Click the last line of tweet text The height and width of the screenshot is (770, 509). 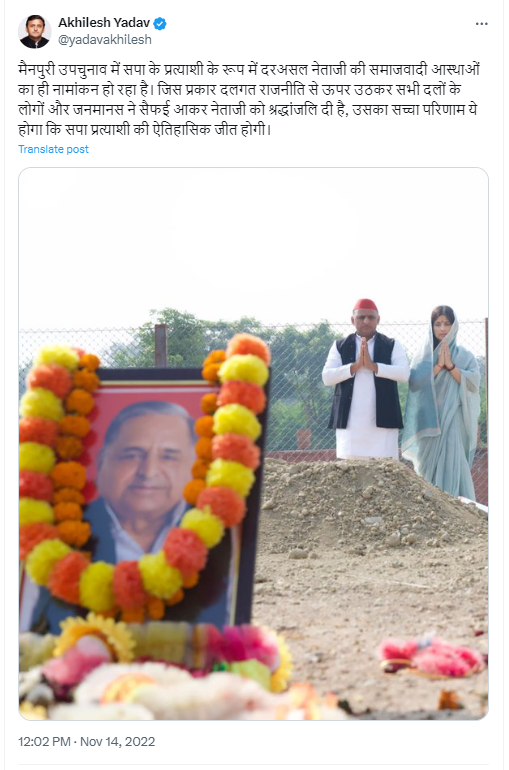(x=144, y=130)
